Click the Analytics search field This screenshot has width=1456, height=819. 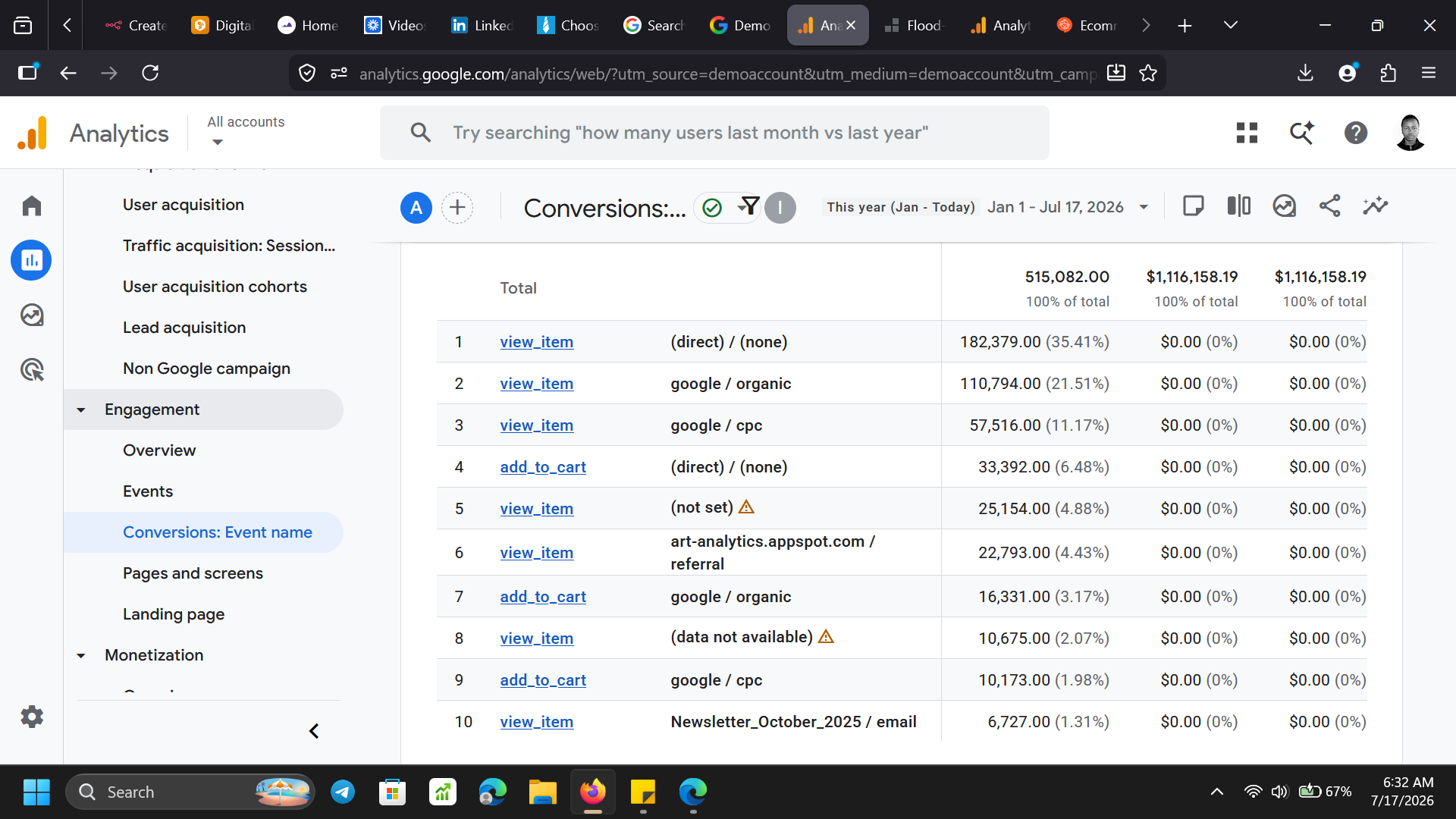click(x=714, y=133)
